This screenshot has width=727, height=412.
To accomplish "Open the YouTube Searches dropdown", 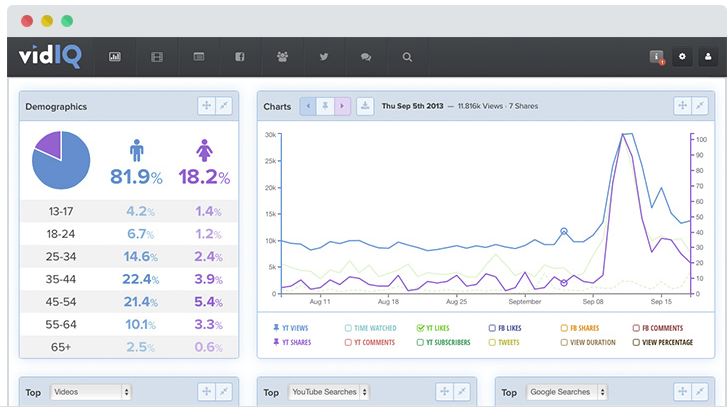I will (x=329, y=393).
